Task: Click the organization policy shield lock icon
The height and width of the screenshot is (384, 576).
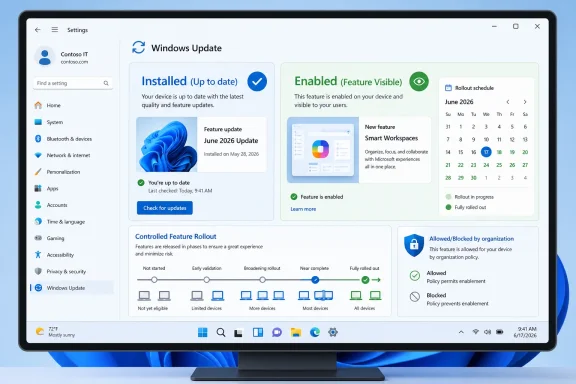Action: tap(414, 245)
